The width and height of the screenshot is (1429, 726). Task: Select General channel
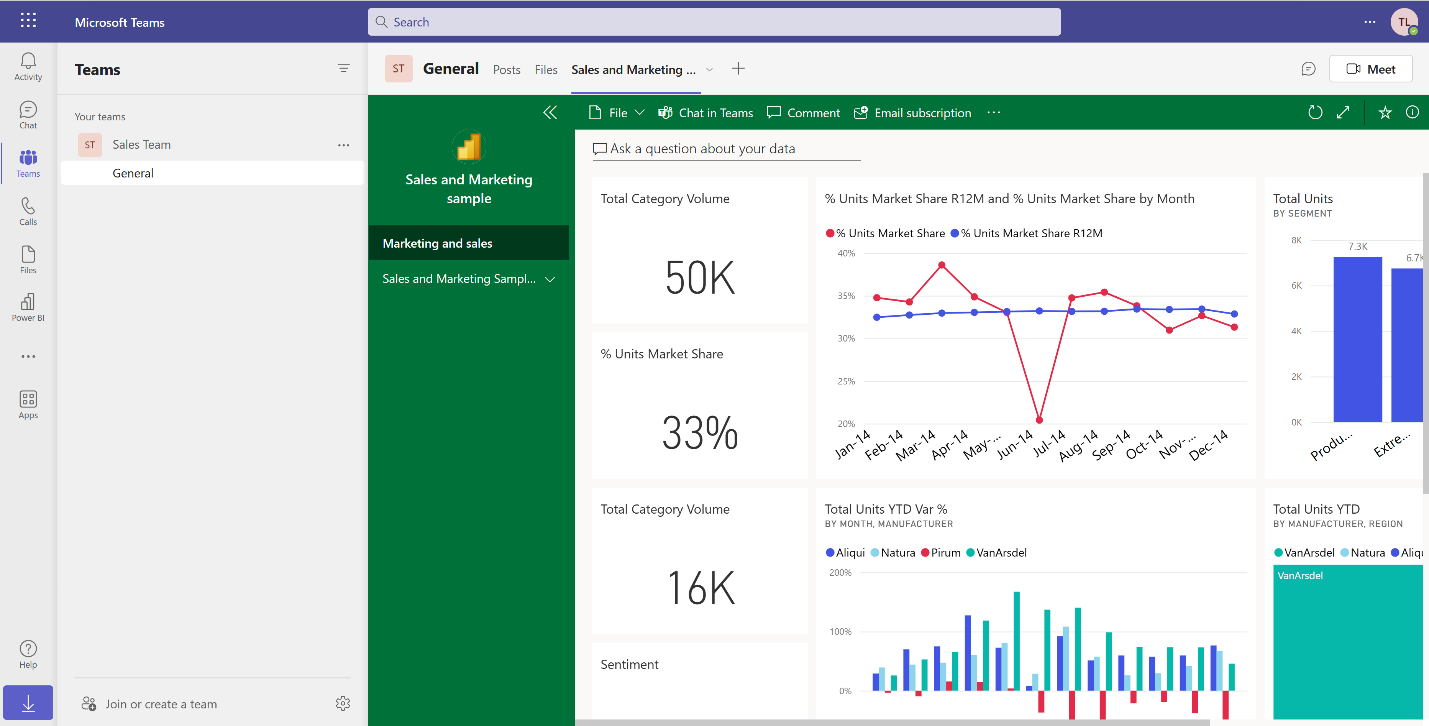pyautogui.click(x=212, y=173)
